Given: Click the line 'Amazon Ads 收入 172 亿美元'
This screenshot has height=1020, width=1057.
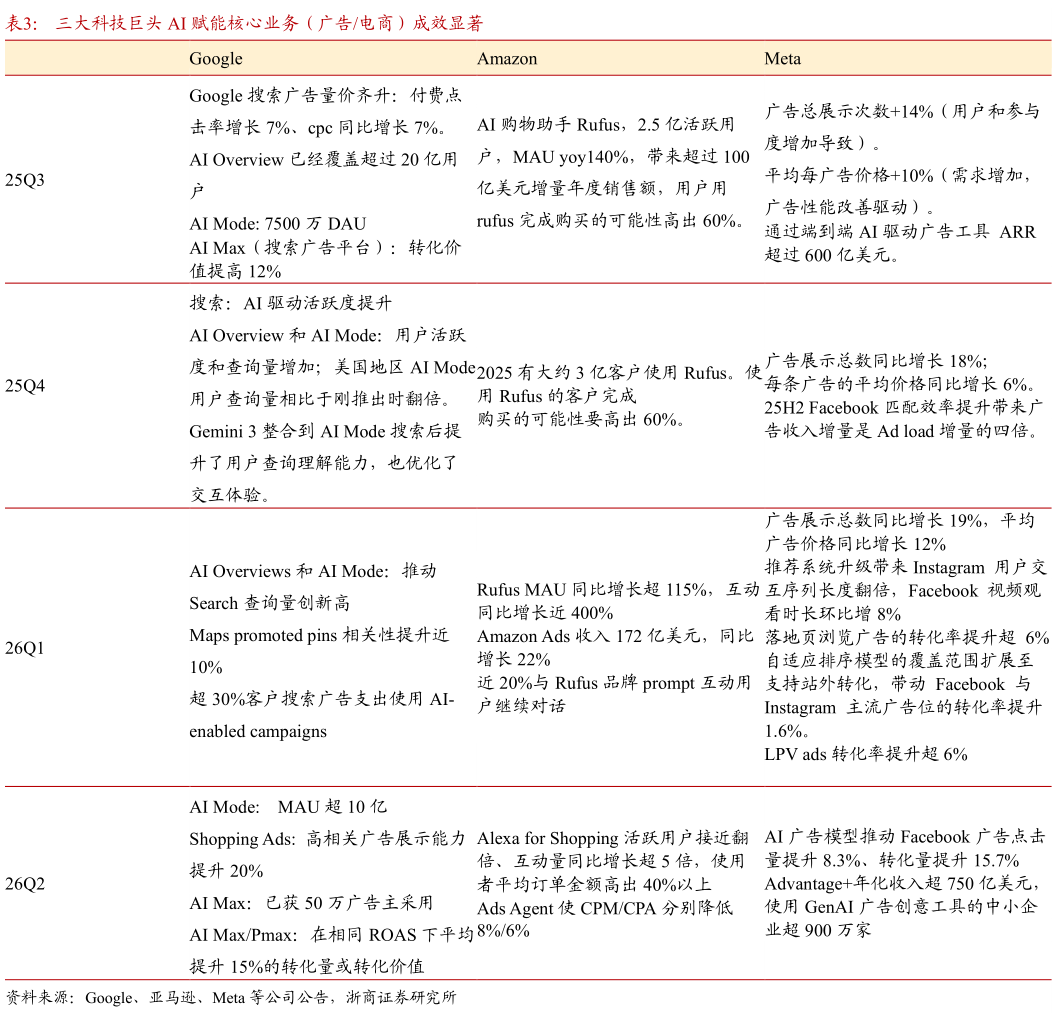Looking at the screenshot, I should [x=588, y=636].
